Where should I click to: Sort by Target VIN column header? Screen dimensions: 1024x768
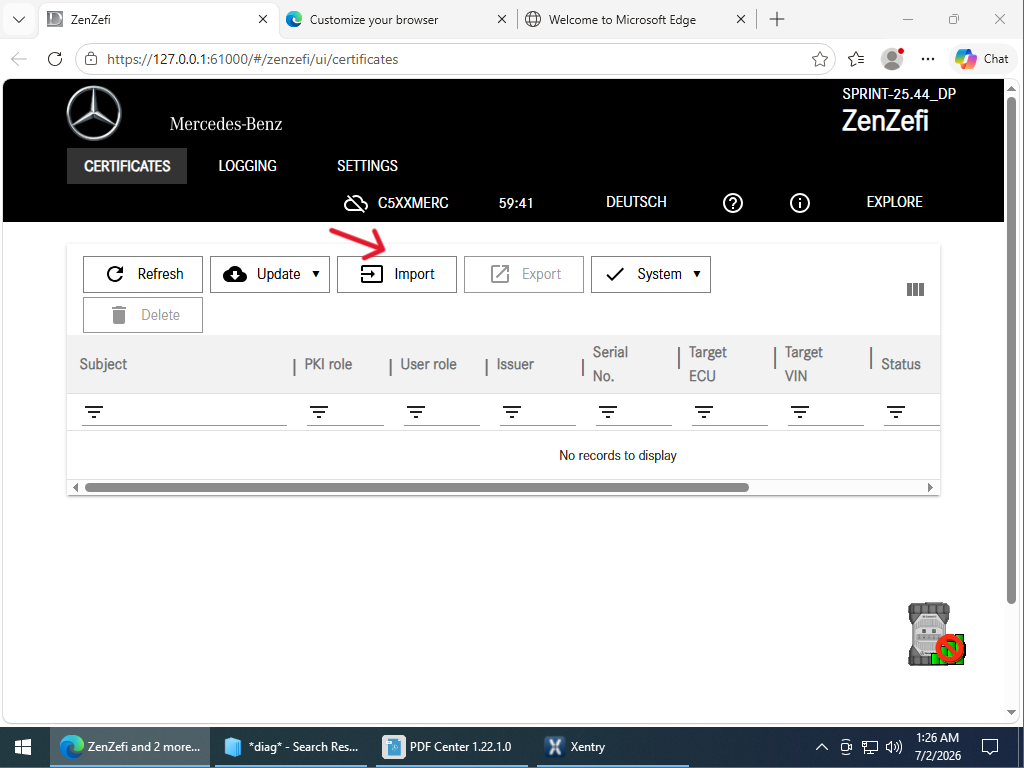tap(803, 364)
